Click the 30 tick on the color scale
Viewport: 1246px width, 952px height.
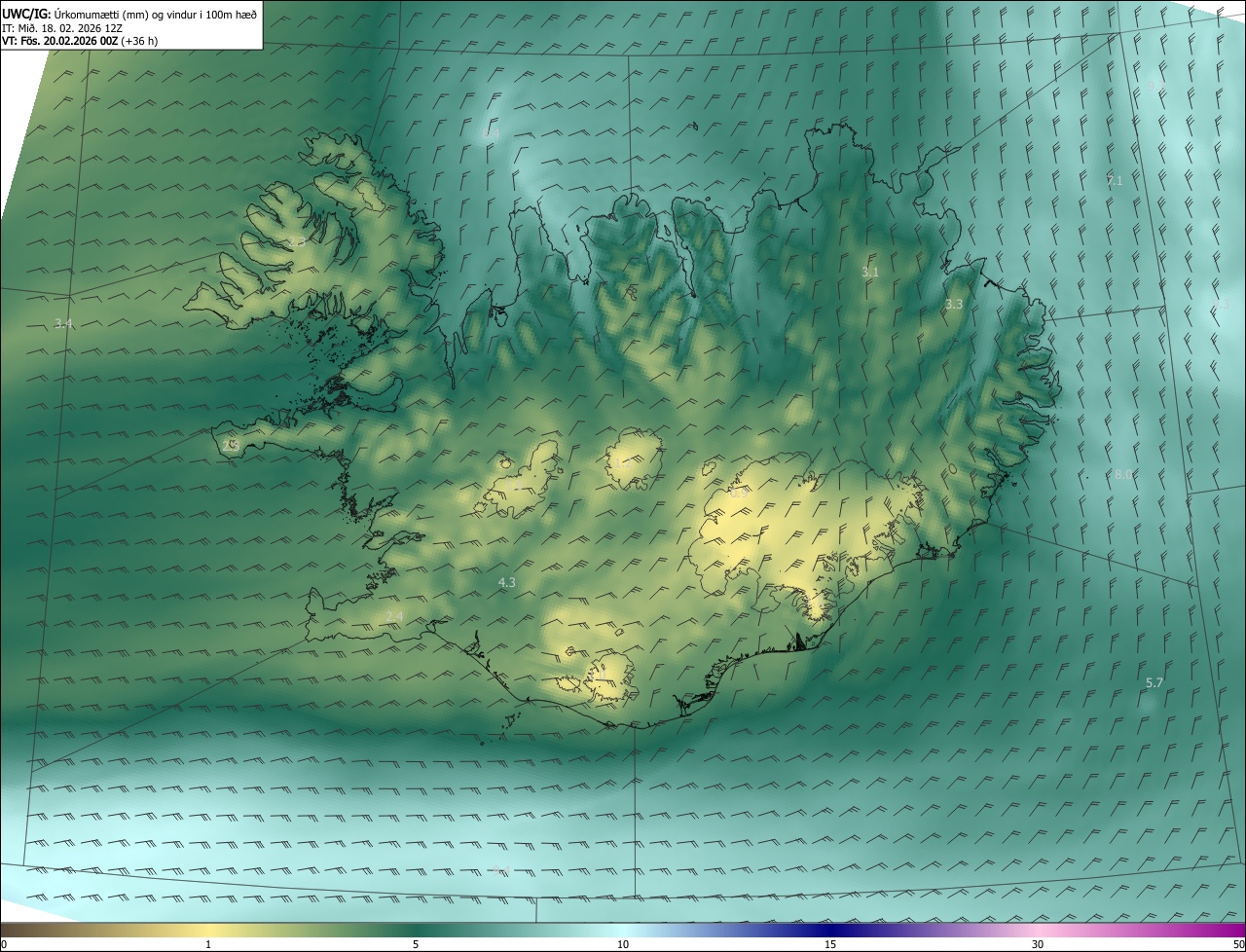[1038, 944]
